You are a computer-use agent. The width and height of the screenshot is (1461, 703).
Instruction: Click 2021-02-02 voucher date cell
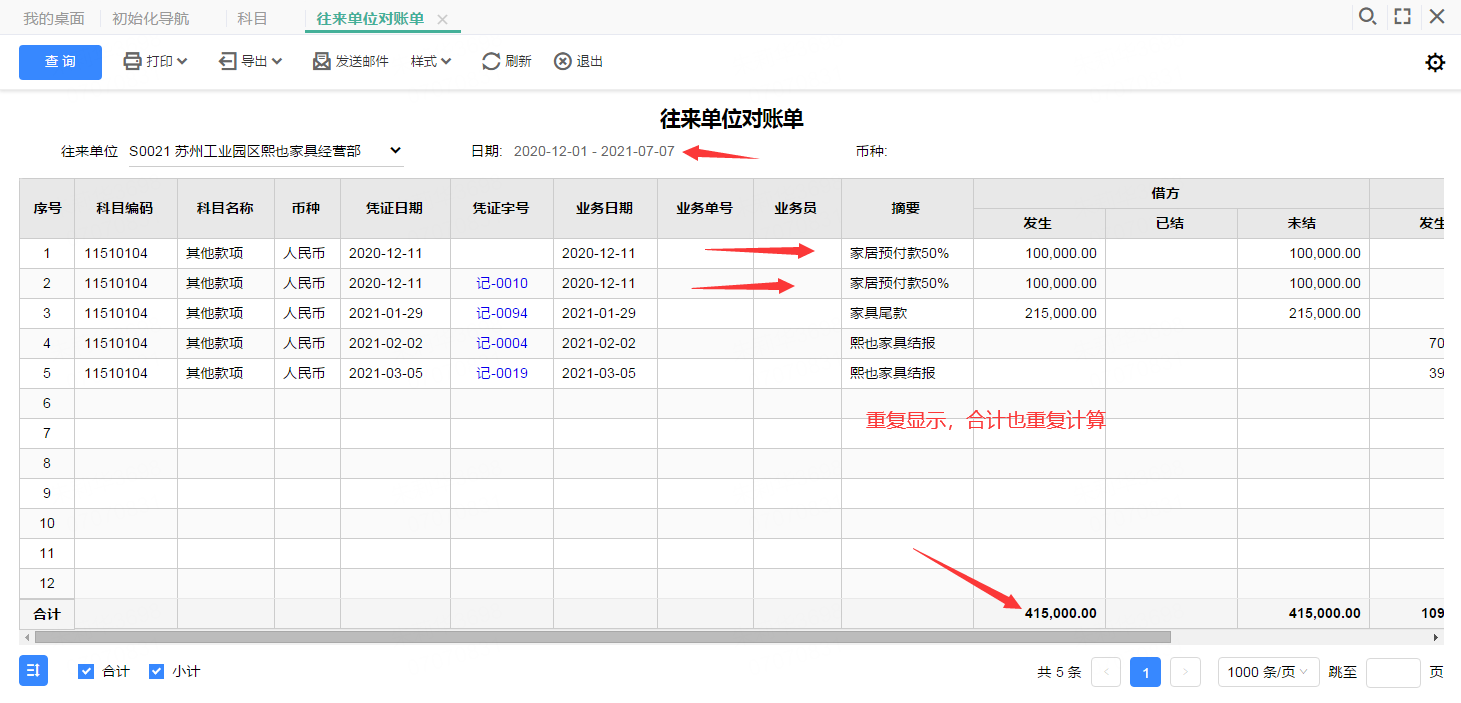395,343
